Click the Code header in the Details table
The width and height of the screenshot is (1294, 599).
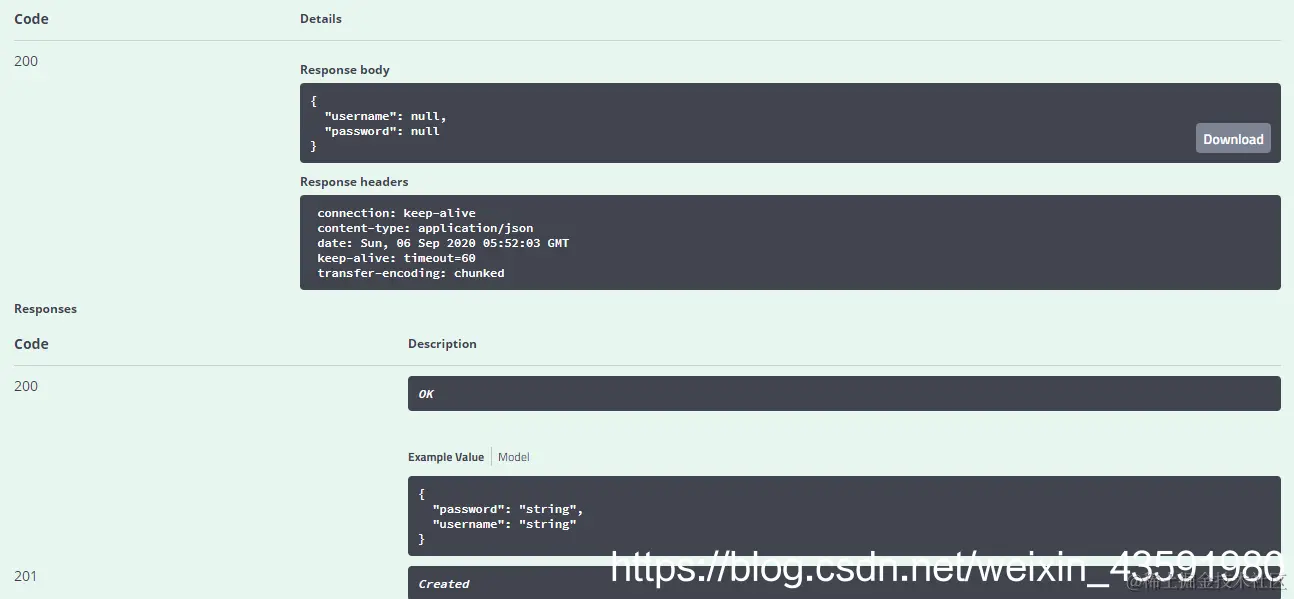pyautogui.click(x=31, y=19)
